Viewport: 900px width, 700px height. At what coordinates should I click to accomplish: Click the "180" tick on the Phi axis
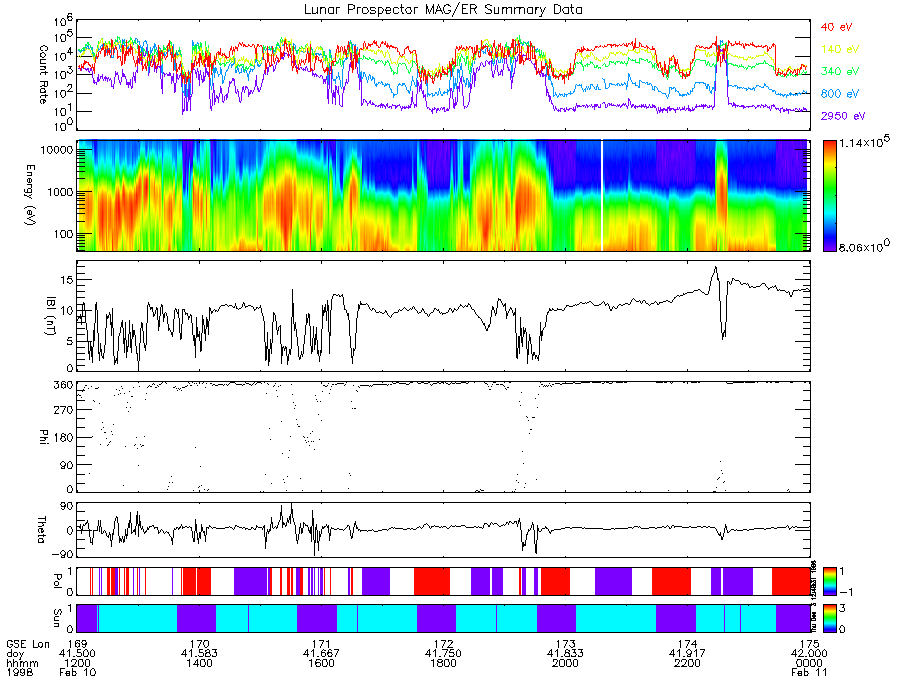pyautogui.click(x=64, y=438)
